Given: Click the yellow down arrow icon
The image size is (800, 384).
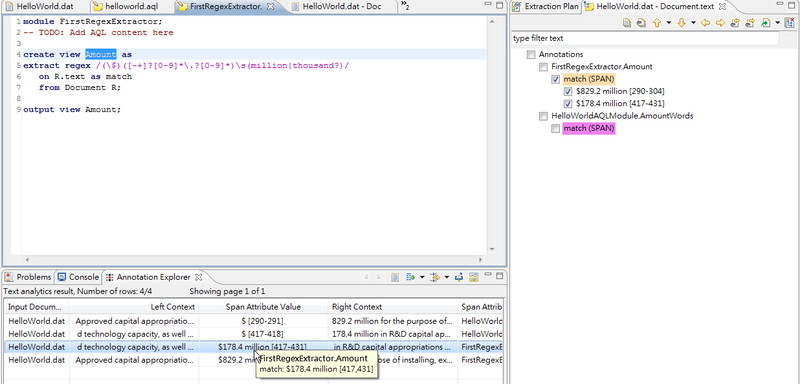Looking at the screenshot, I should (681, 23).
